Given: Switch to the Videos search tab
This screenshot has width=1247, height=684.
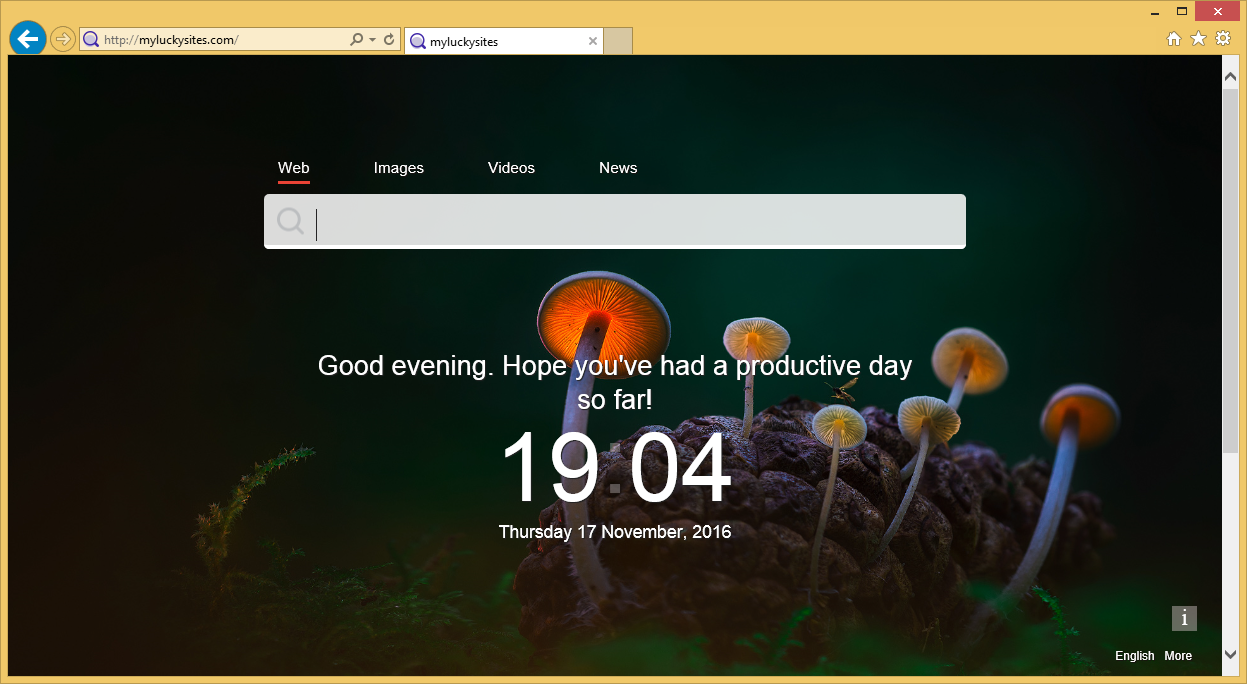Looking at the screenshot, I should tap(511, 168).
